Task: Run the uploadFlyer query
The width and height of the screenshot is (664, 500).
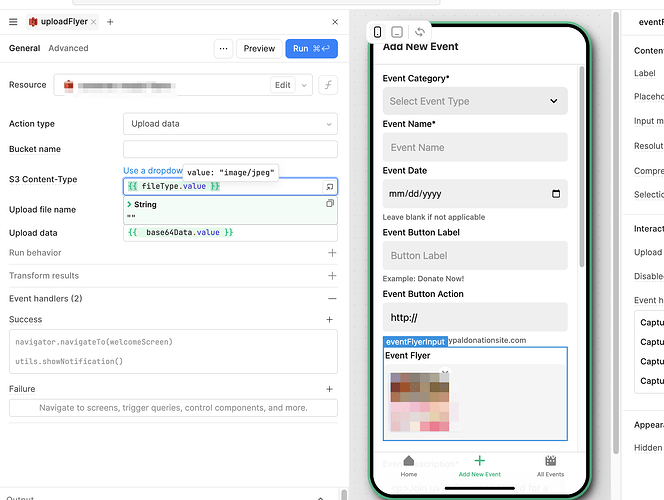Action: coord(311,49)
